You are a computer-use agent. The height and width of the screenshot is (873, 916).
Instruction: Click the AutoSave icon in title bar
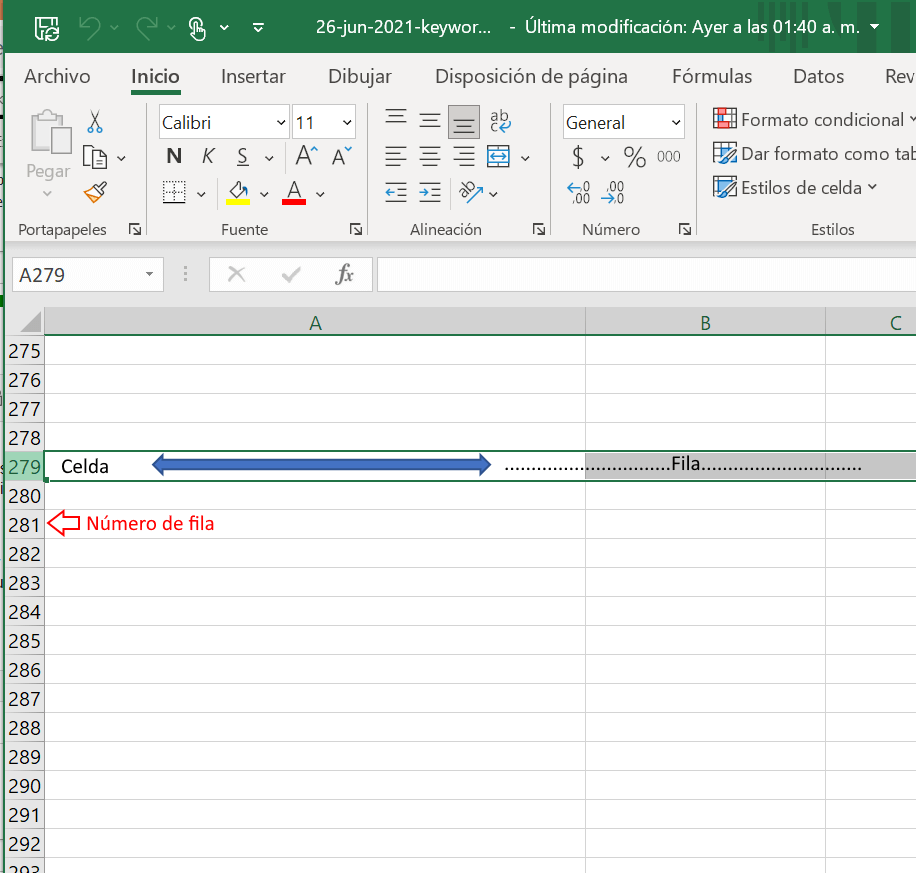(46, 27)
